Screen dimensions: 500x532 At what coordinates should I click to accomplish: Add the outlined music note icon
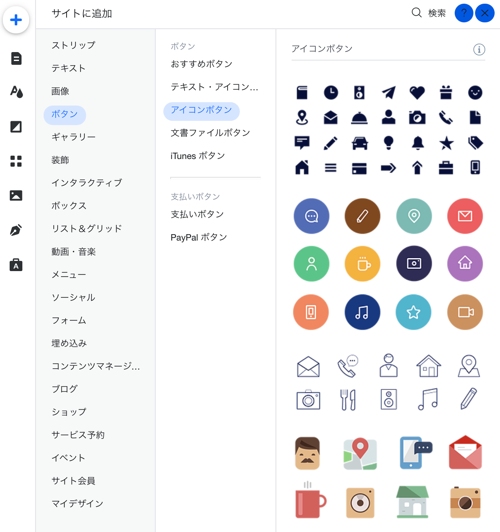tap(428, 399)
